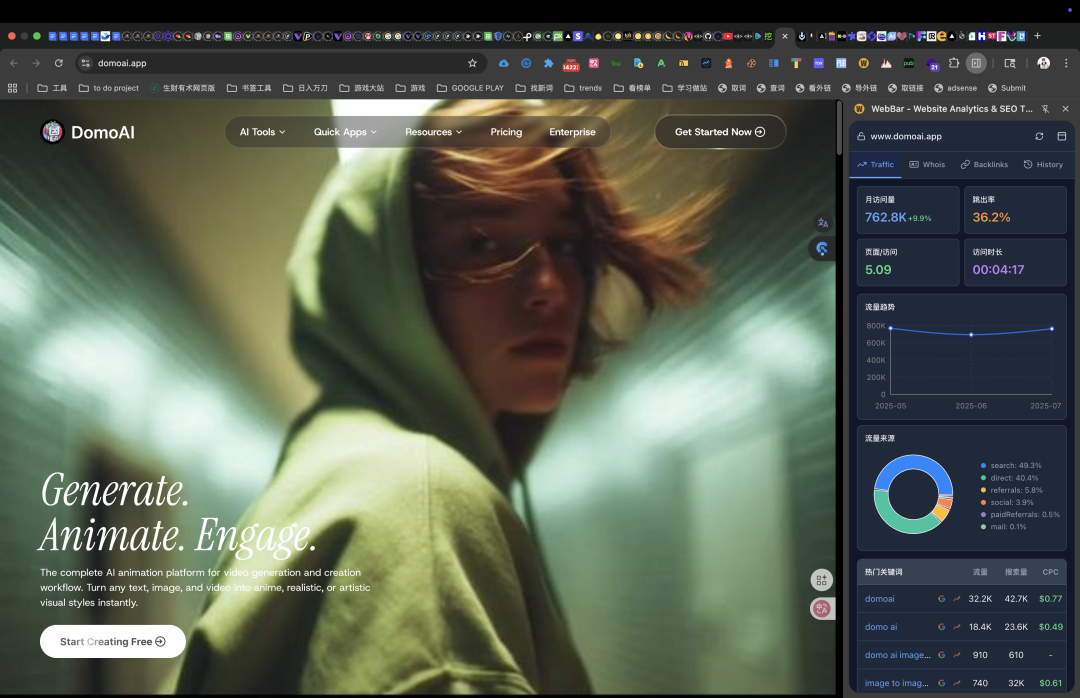Viewport: 1080px width, 698px height.
Task: Open the Enterprise nav link
Action: [572, 132]
